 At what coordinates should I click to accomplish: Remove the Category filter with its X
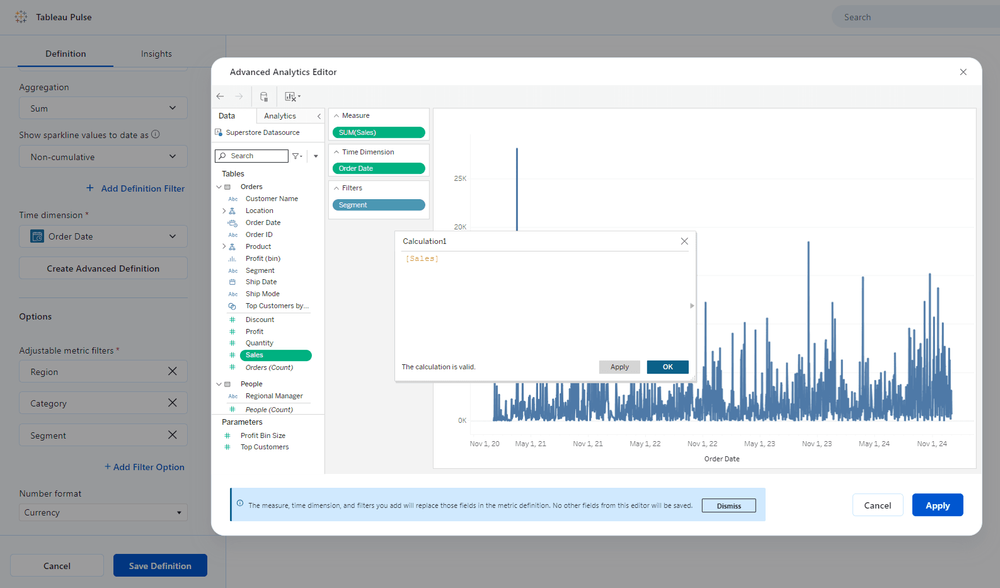point(172,403)
